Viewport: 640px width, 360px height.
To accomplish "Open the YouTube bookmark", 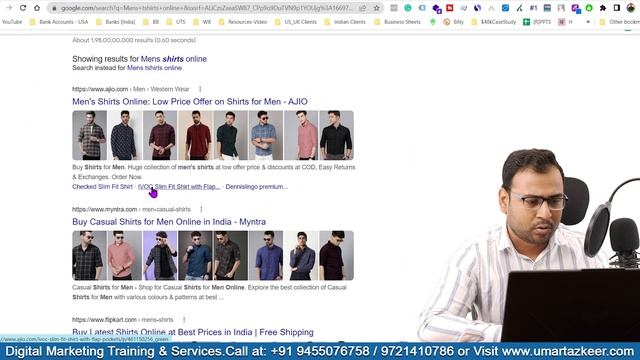I will [12, 22].
